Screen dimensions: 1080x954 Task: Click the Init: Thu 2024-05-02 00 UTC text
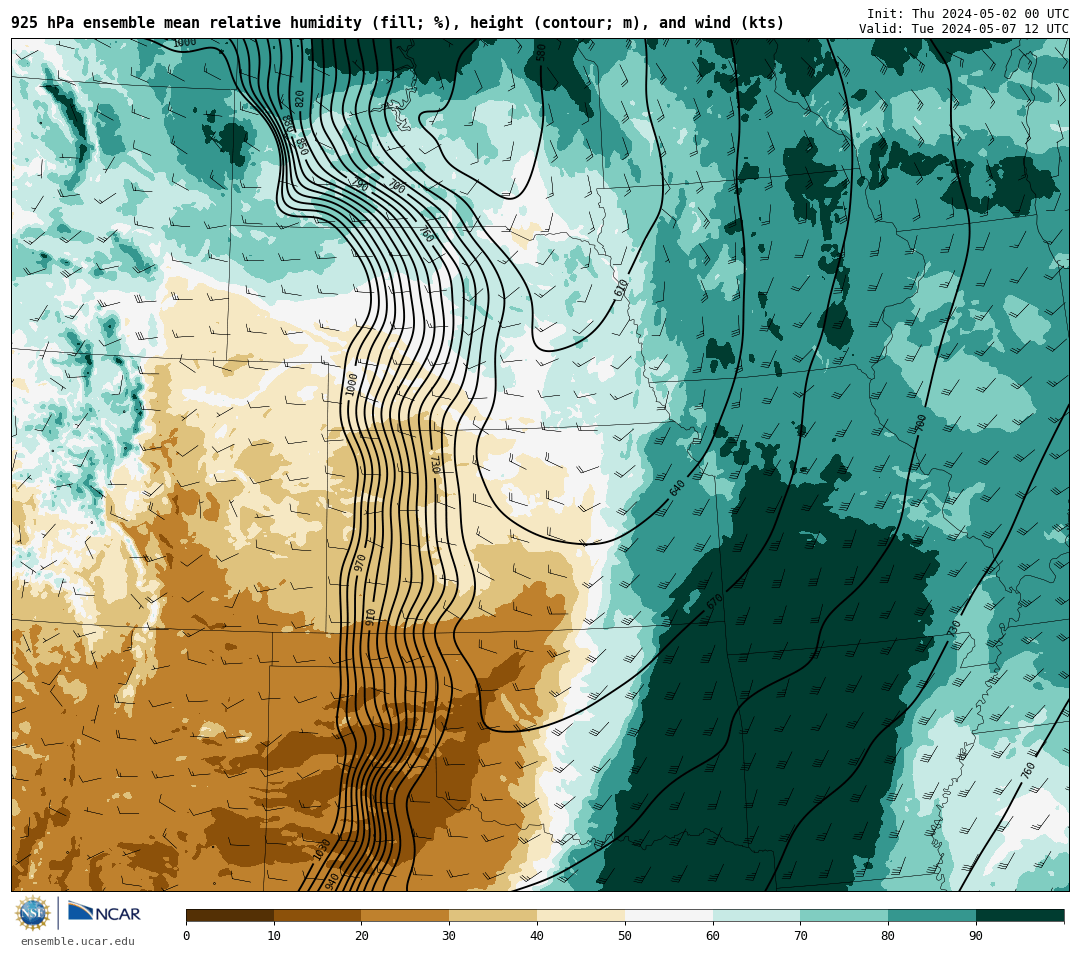coord(968,14)
